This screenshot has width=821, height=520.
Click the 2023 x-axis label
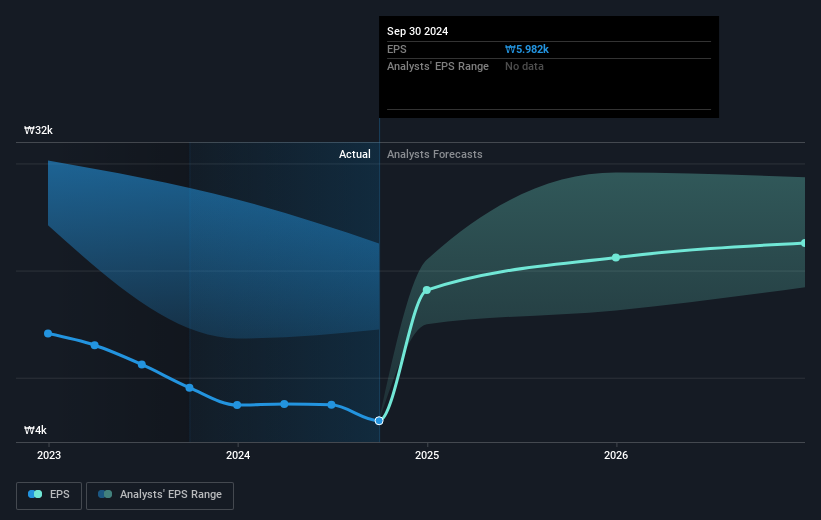(49, 455)
